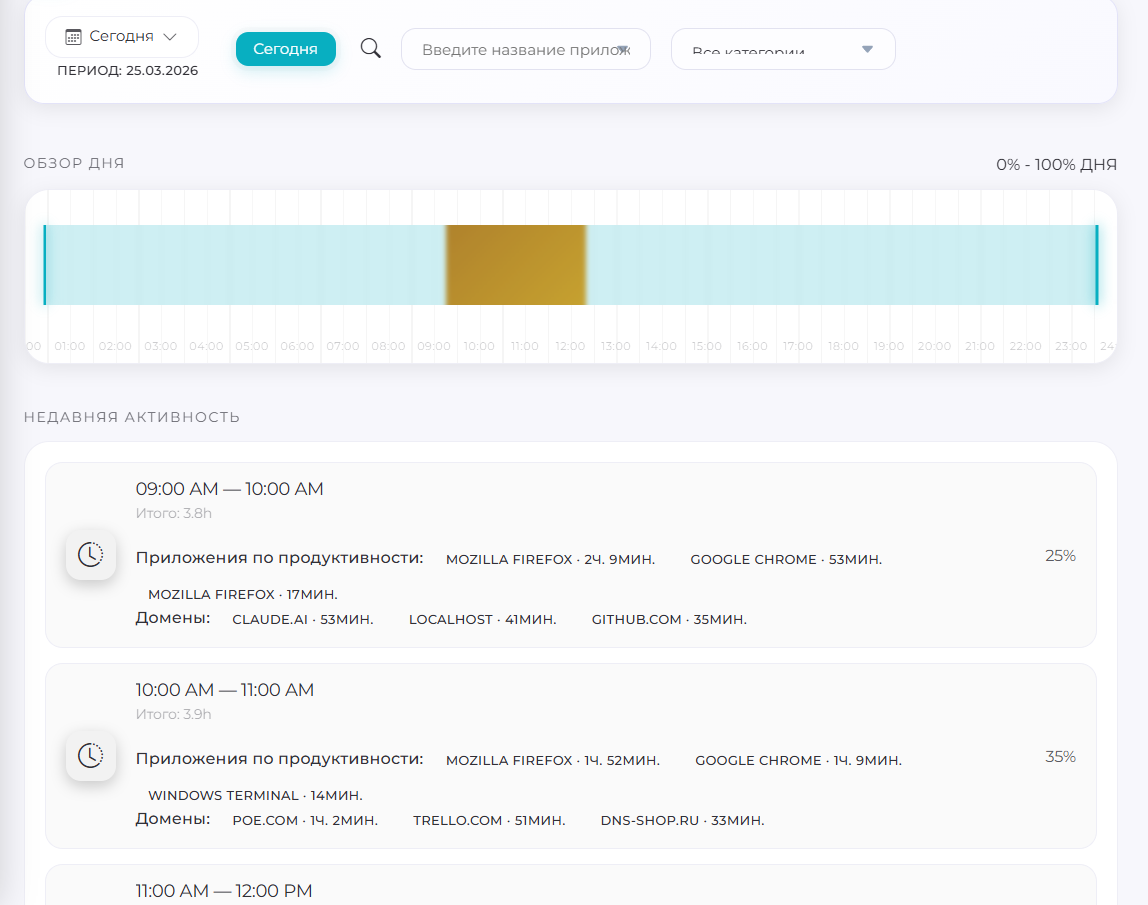Expand the application name suggestions arrow

pyautogui.click(x=623, y=49)
